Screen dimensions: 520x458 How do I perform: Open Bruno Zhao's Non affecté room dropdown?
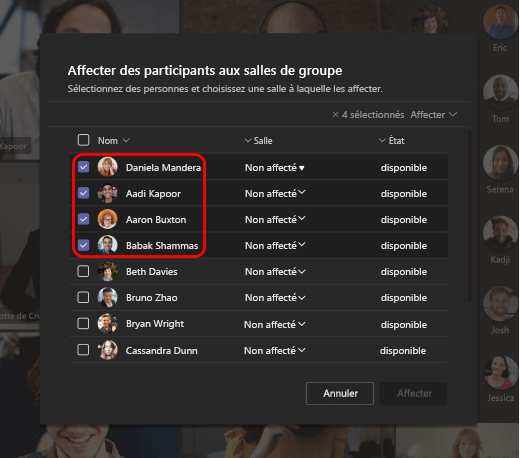pos(275,298)
